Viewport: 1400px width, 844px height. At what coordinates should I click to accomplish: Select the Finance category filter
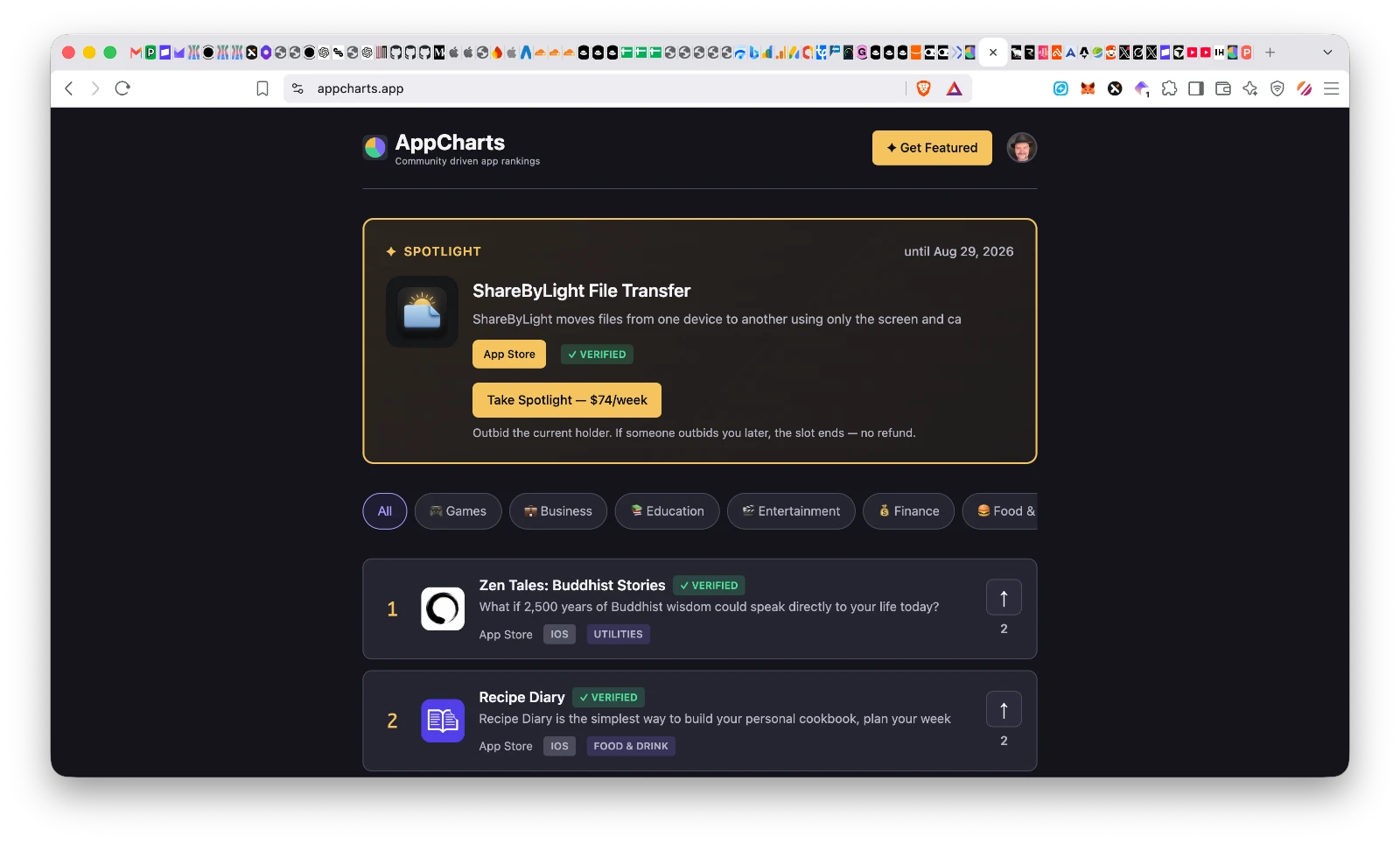pos(908,511)
